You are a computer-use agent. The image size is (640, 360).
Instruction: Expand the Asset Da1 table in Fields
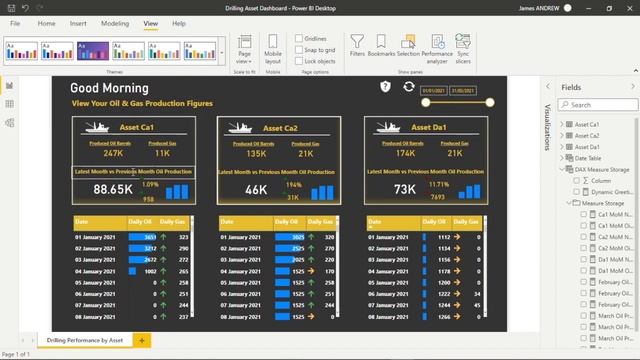[x=562, y=147]
